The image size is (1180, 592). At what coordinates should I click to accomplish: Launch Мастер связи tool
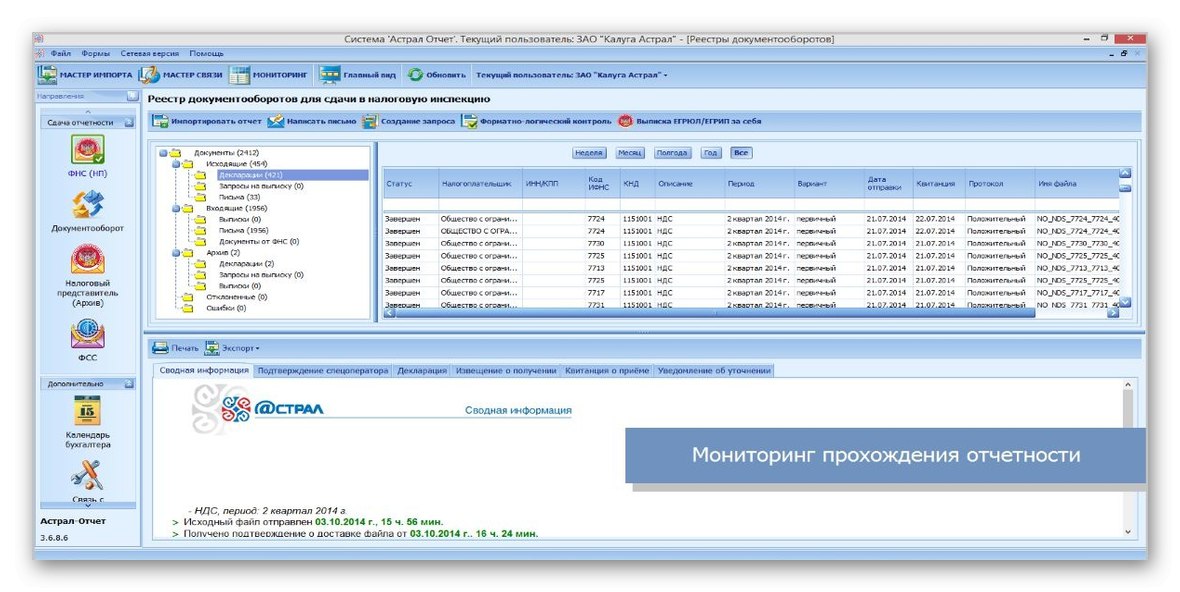tap(181, 75)
